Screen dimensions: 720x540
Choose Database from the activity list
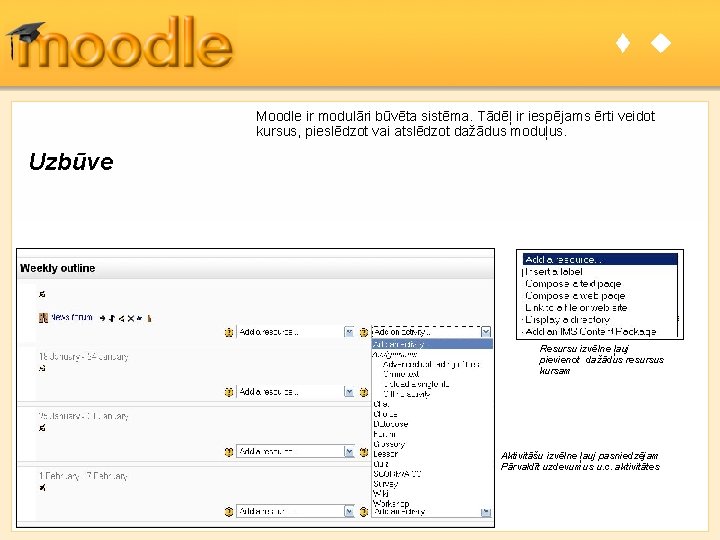(390, 424)
